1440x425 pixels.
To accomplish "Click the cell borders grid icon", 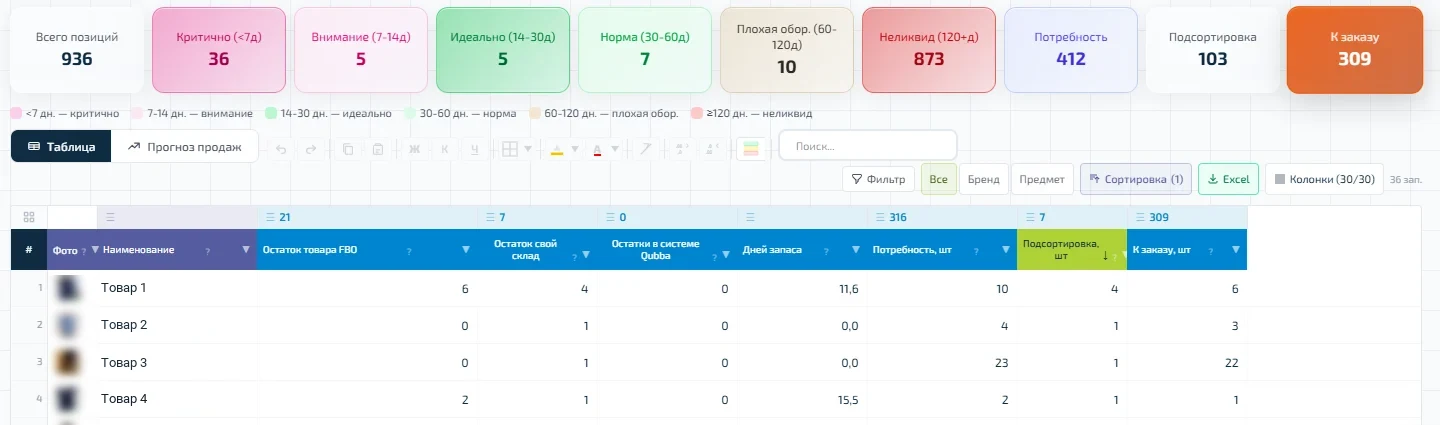I will pos(510,149).
